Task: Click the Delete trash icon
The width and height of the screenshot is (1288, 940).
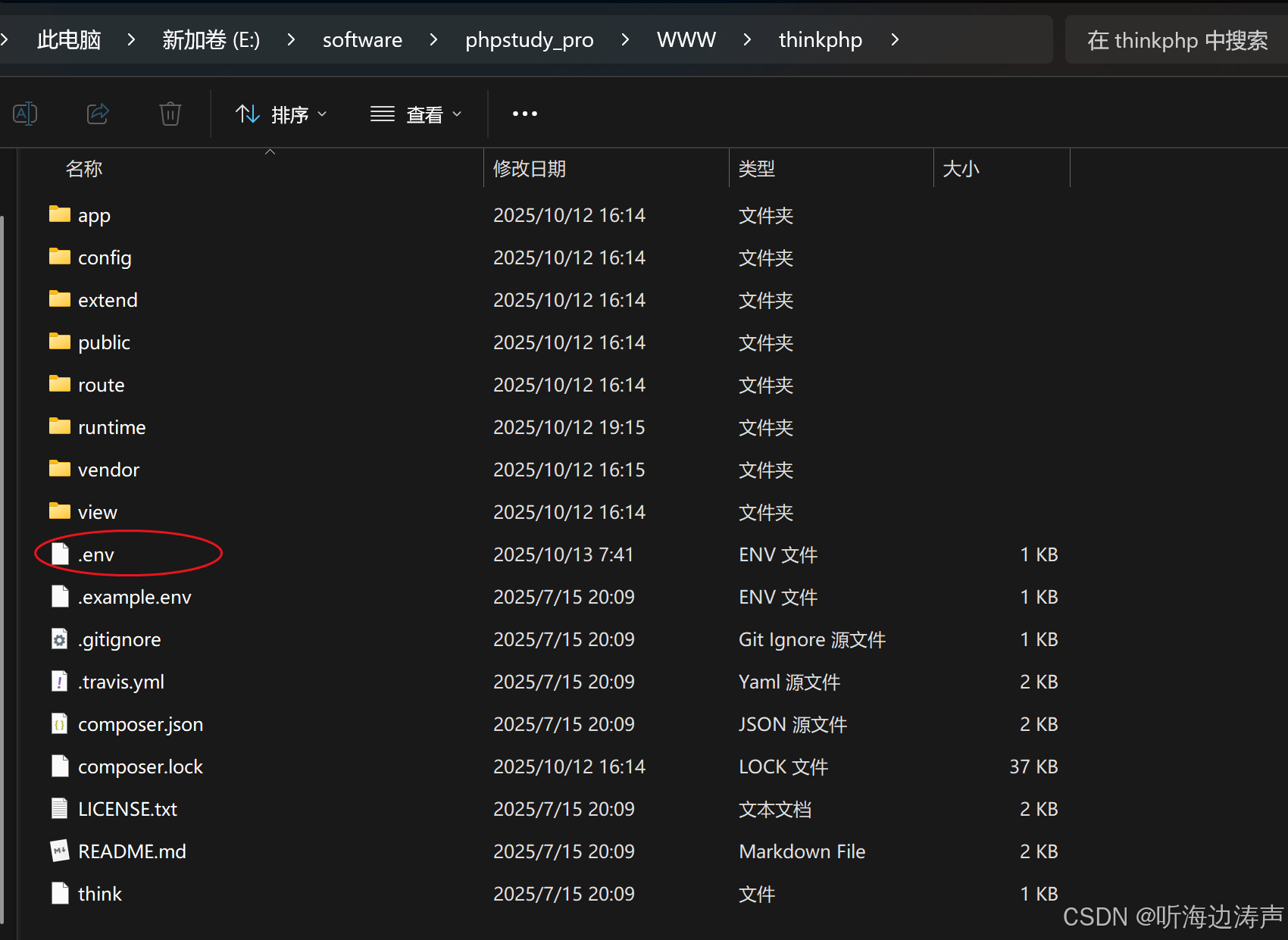Action: point(170,114)
